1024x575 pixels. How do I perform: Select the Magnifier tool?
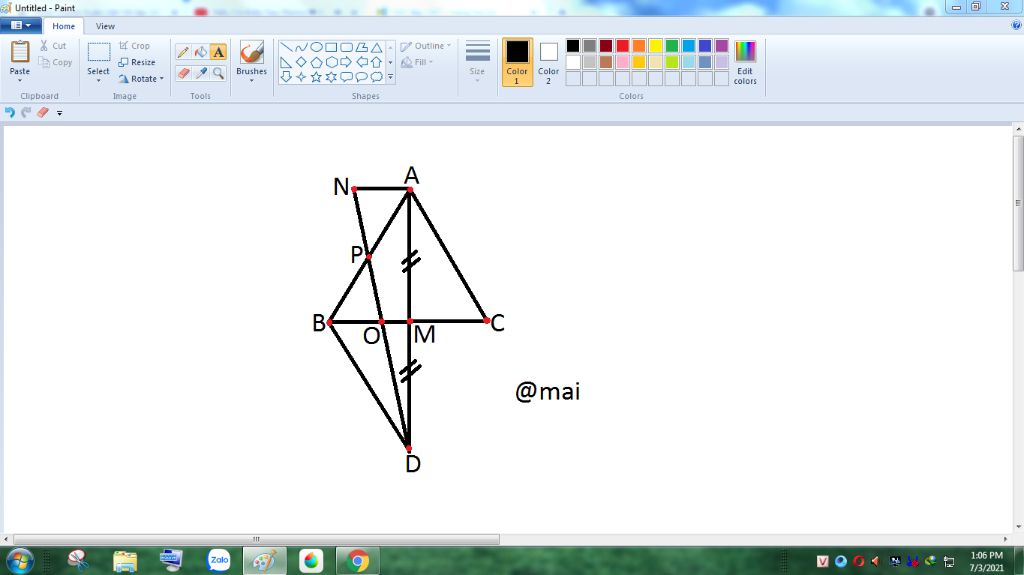pyautogui.click(x=218, y=73)
